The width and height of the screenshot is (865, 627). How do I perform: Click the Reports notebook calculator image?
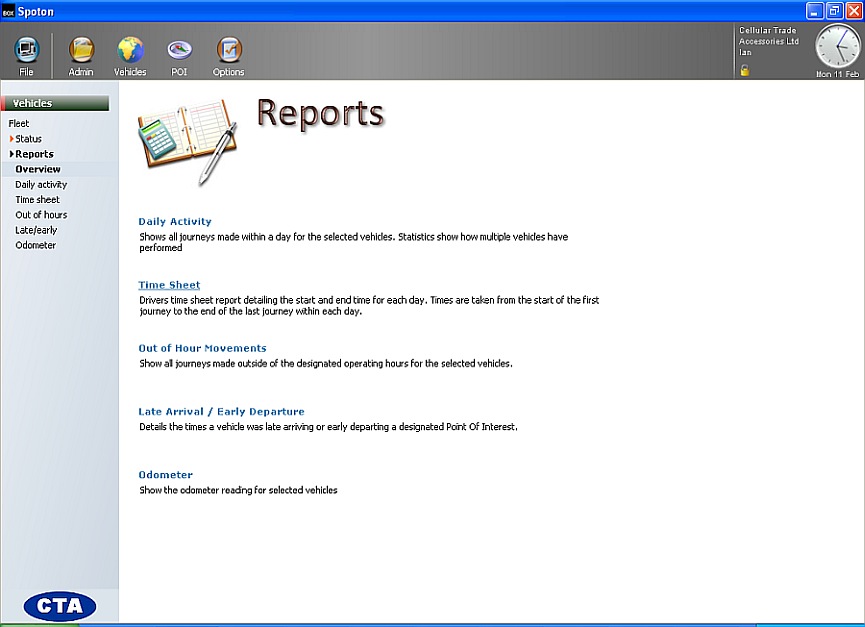pos(187,140)
